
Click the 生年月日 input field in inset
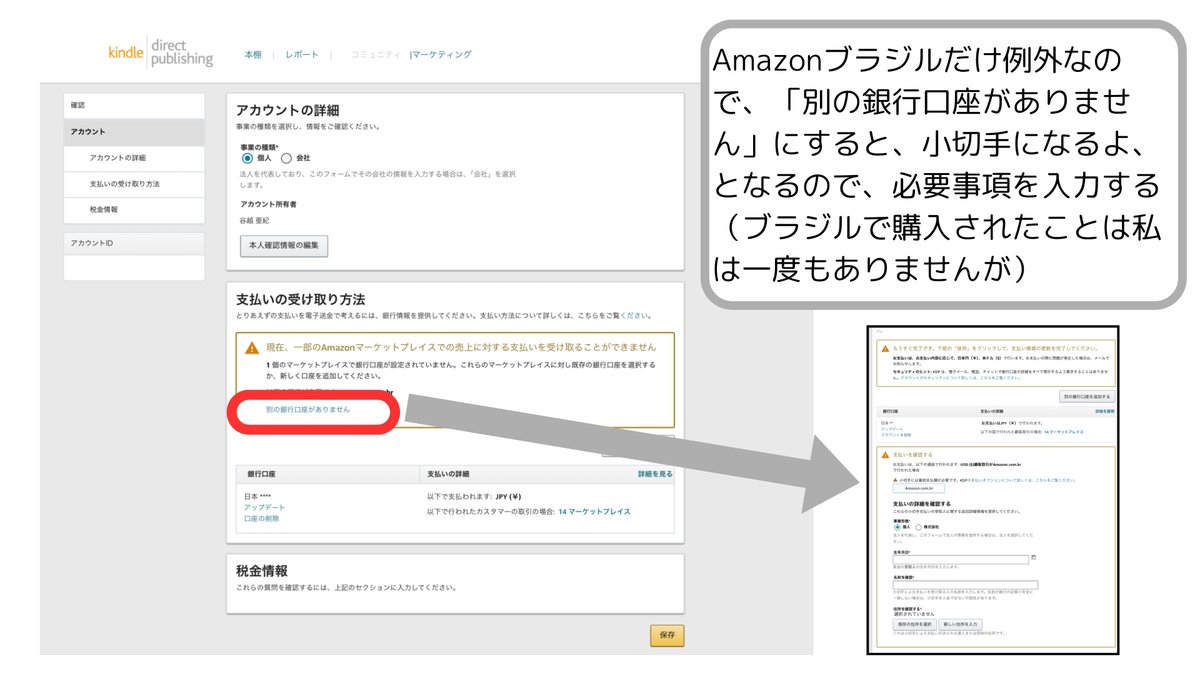click(x=960, y=559)
